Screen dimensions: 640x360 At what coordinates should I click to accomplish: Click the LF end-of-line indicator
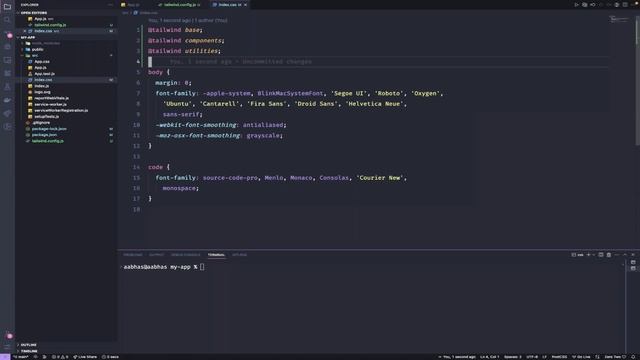click(x=544, y=357)
